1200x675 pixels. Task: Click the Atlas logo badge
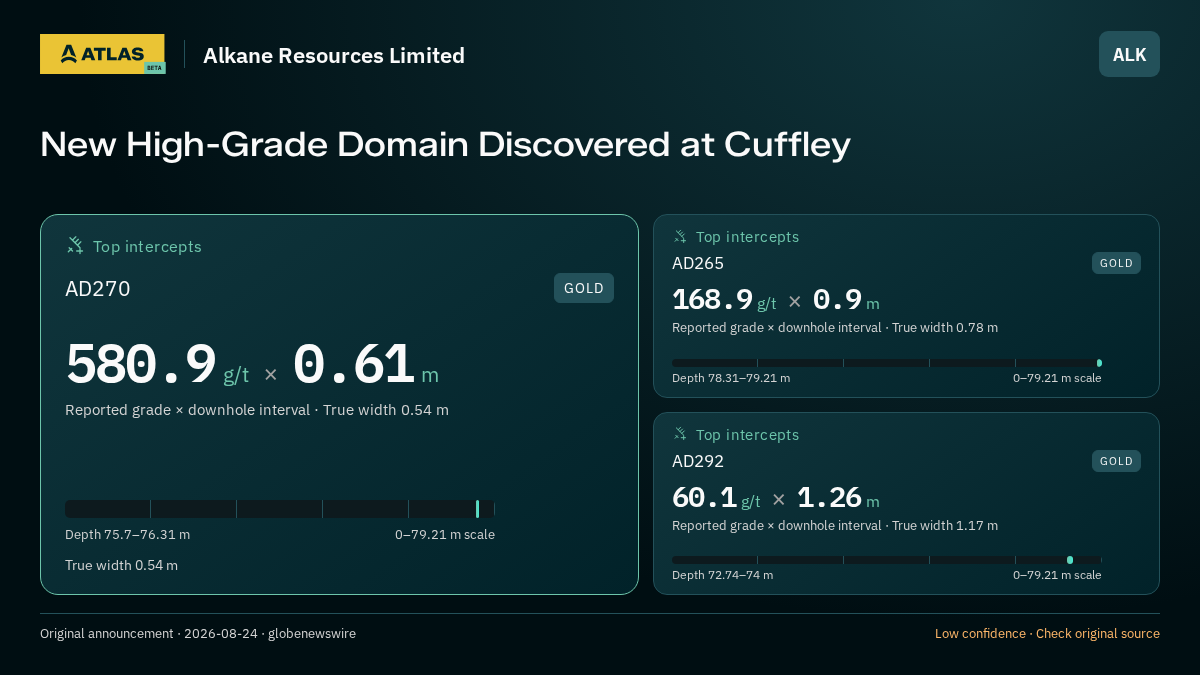(102, 54)
